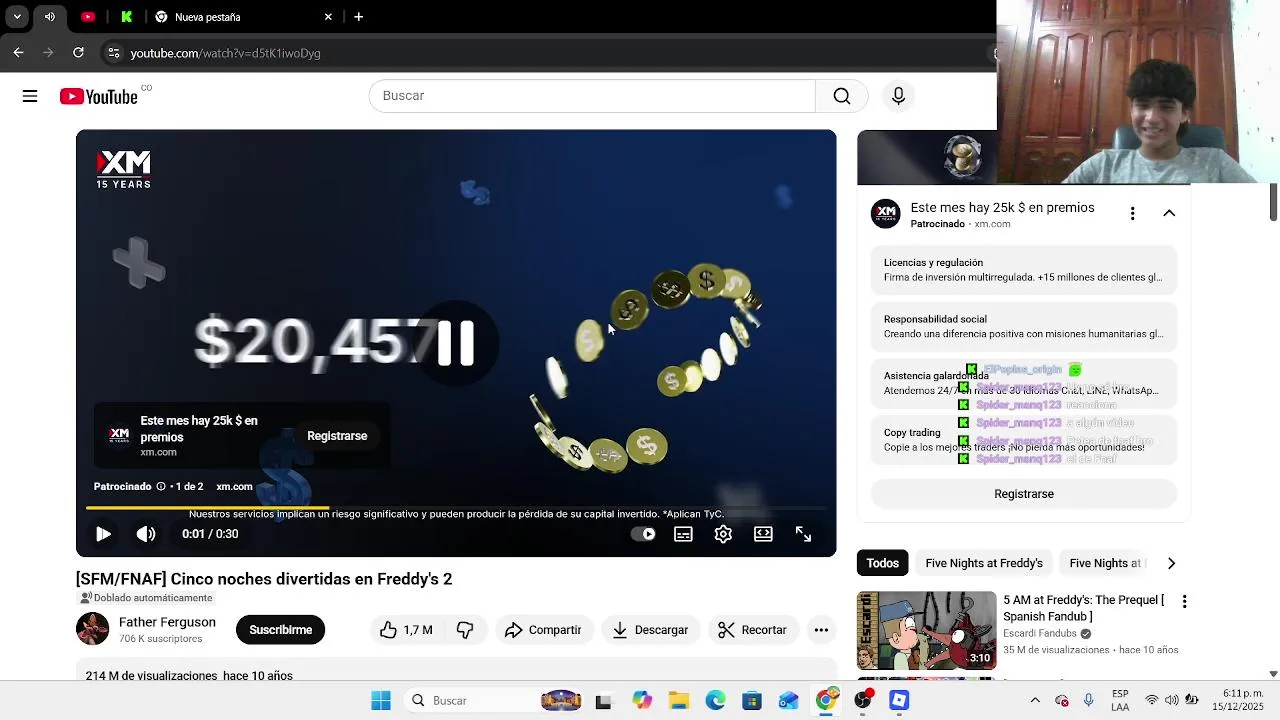Go to the YouTube home logo
1280x720 pixels.
pos(98,96)
